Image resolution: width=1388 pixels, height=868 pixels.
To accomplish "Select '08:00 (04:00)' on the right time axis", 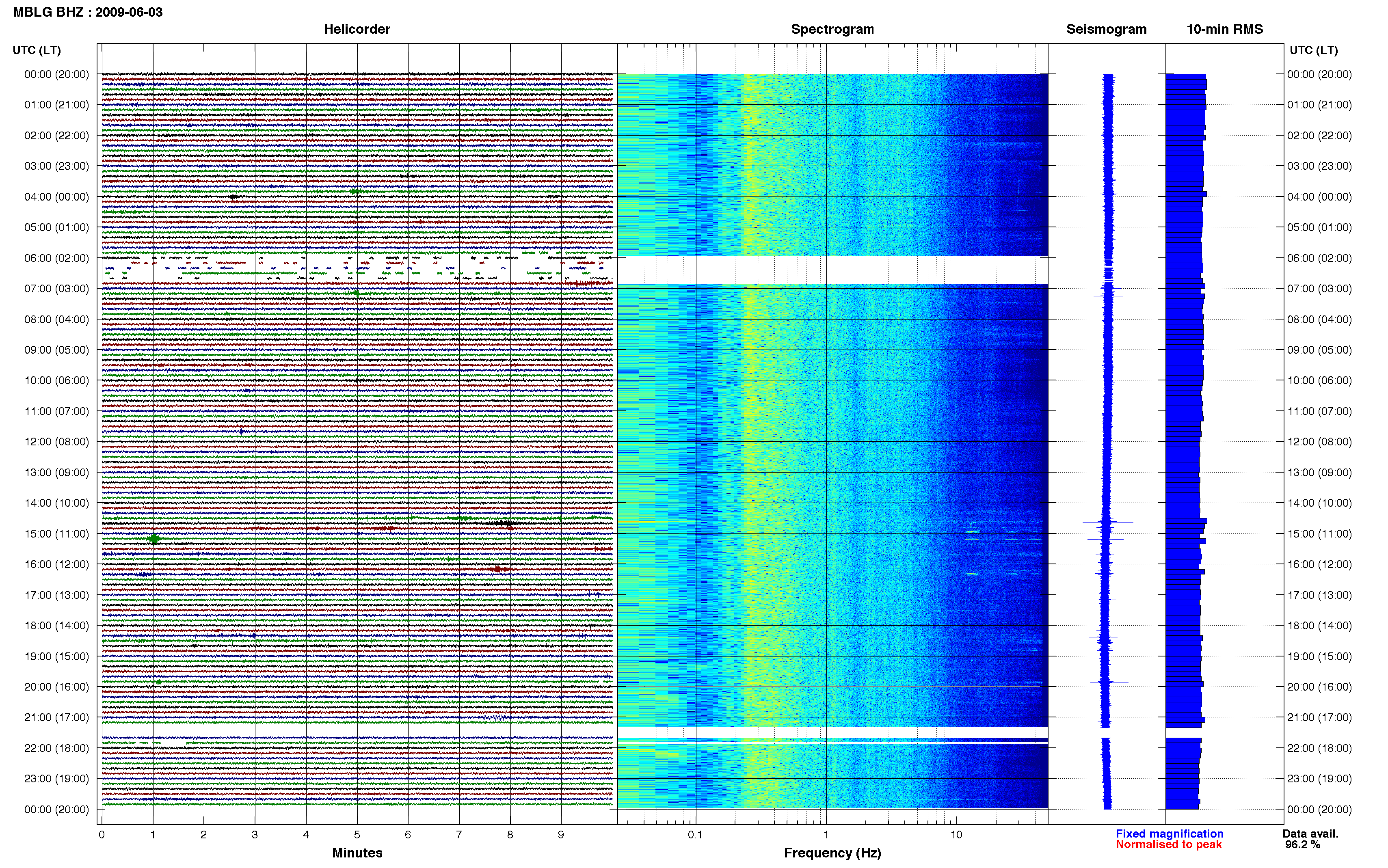I will coord(1319,319).
